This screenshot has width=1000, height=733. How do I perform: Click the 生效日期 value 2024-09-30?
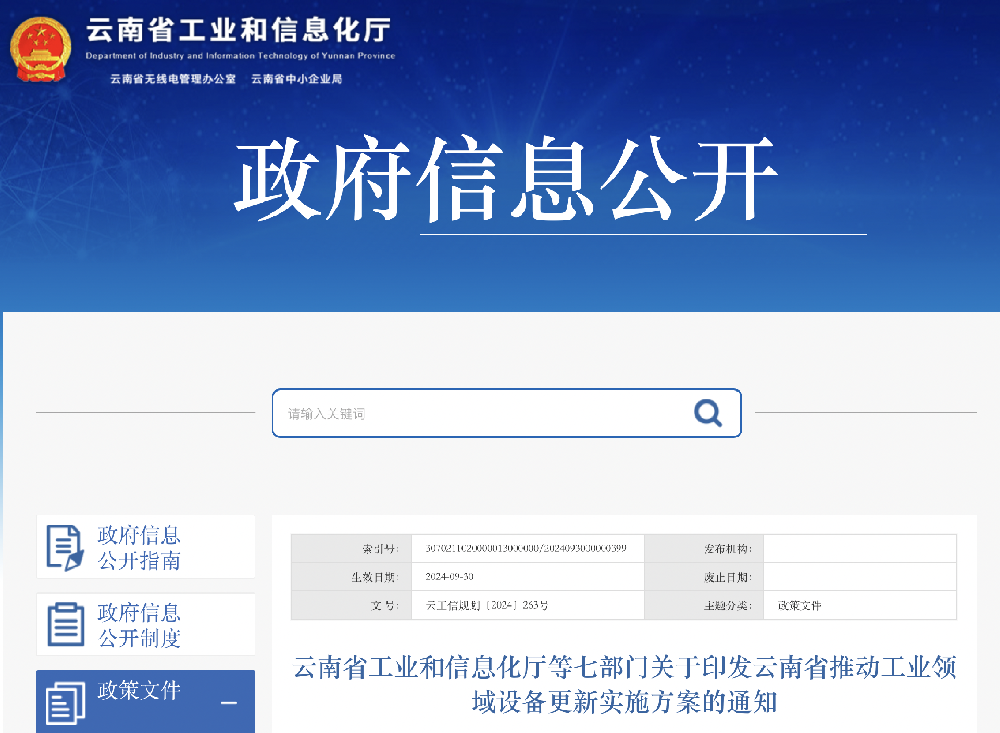pyautogui.click(x=452, y=576)
